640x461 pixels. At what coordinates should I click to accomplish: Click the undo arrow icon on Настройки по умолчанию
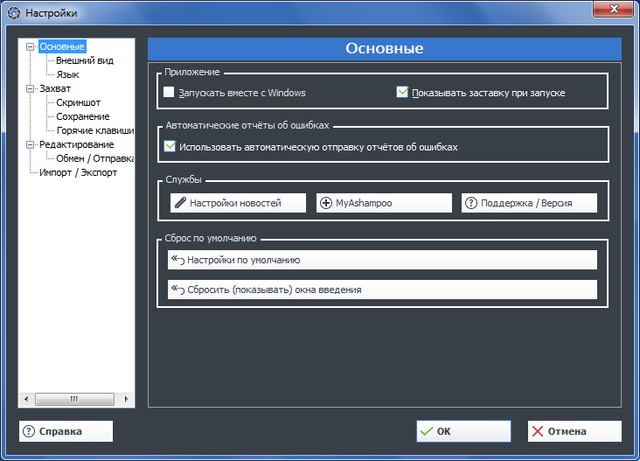coord(178,260)
